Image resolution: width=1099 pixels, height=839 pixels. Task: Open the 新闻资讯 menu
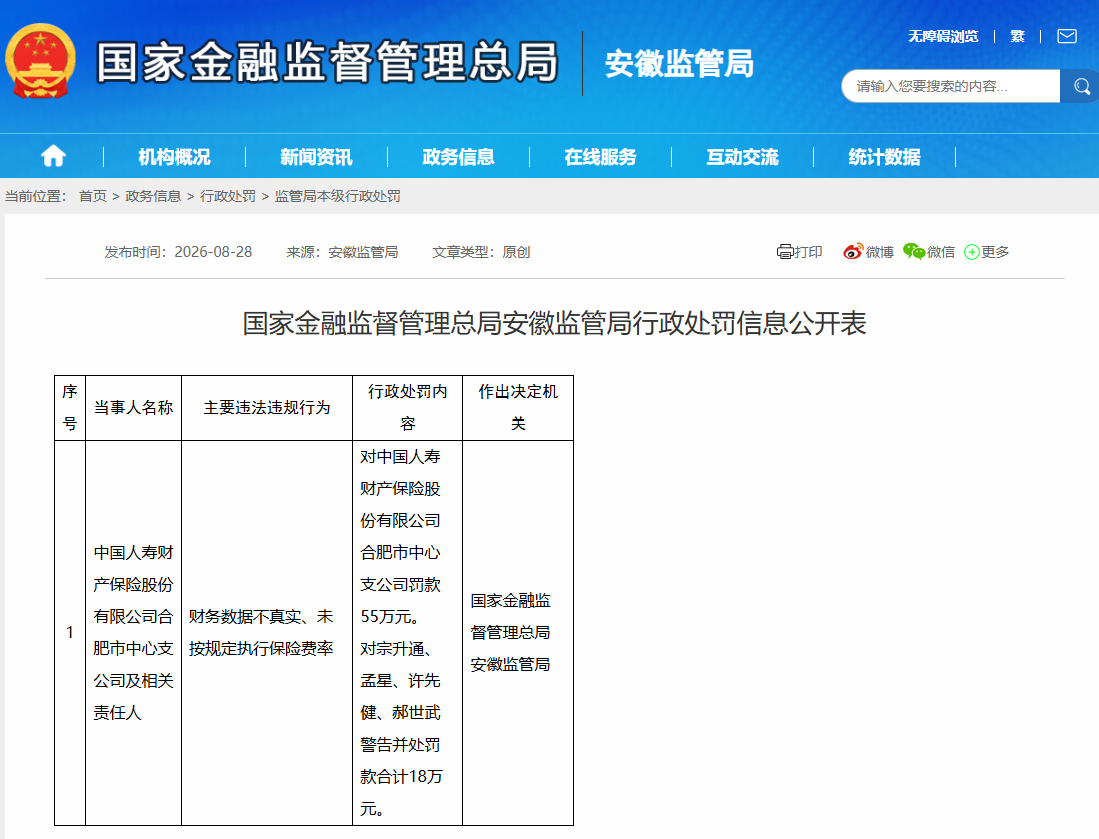pyautogui.click(x=316, y=157)
